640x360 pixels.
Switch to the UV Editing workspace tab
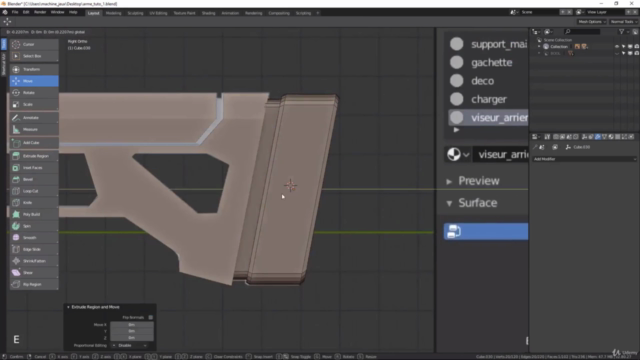click(x=158, y=13)
